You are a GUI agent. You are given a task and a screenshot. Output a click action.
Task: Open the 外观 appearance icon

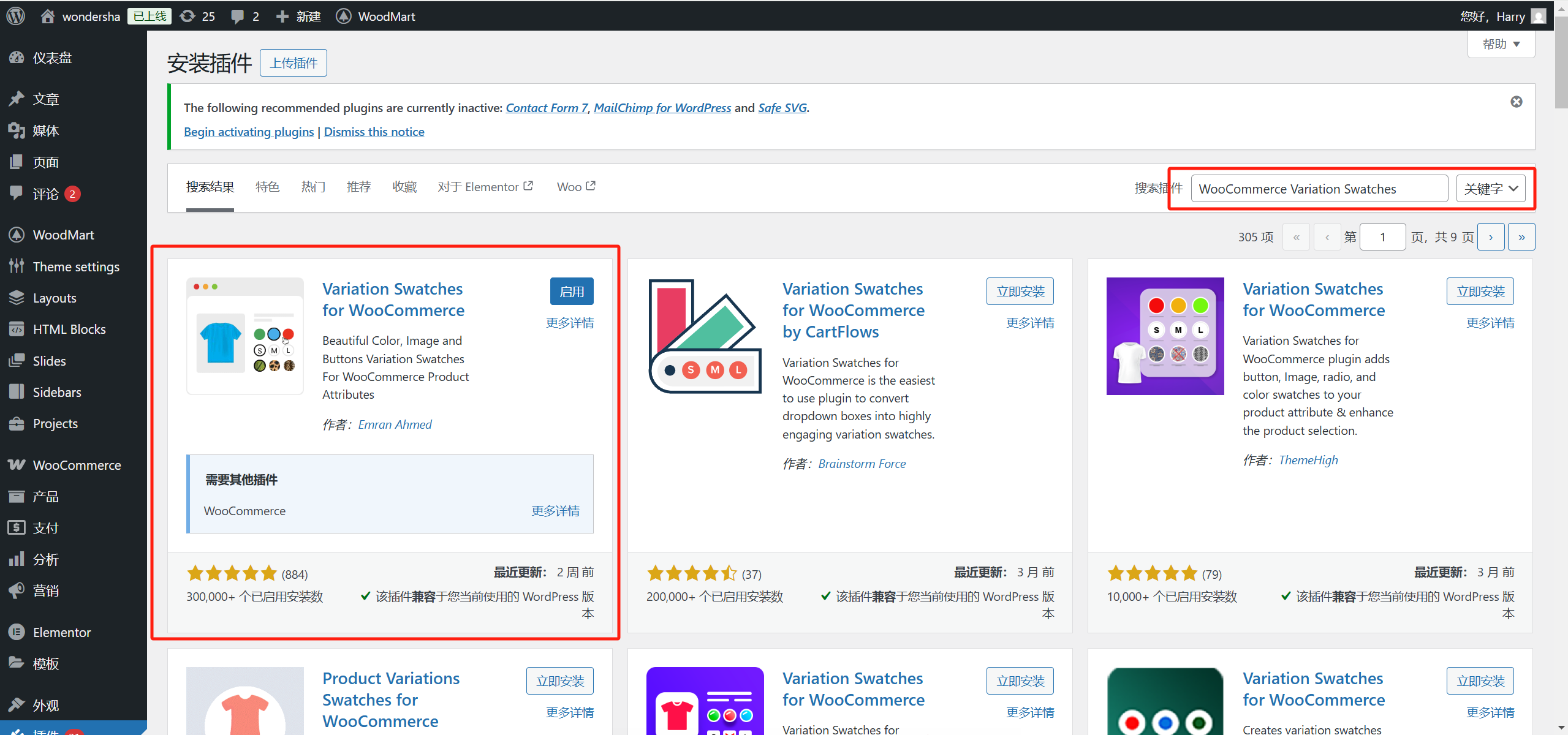pyautogui.click(x=17, y=704)
